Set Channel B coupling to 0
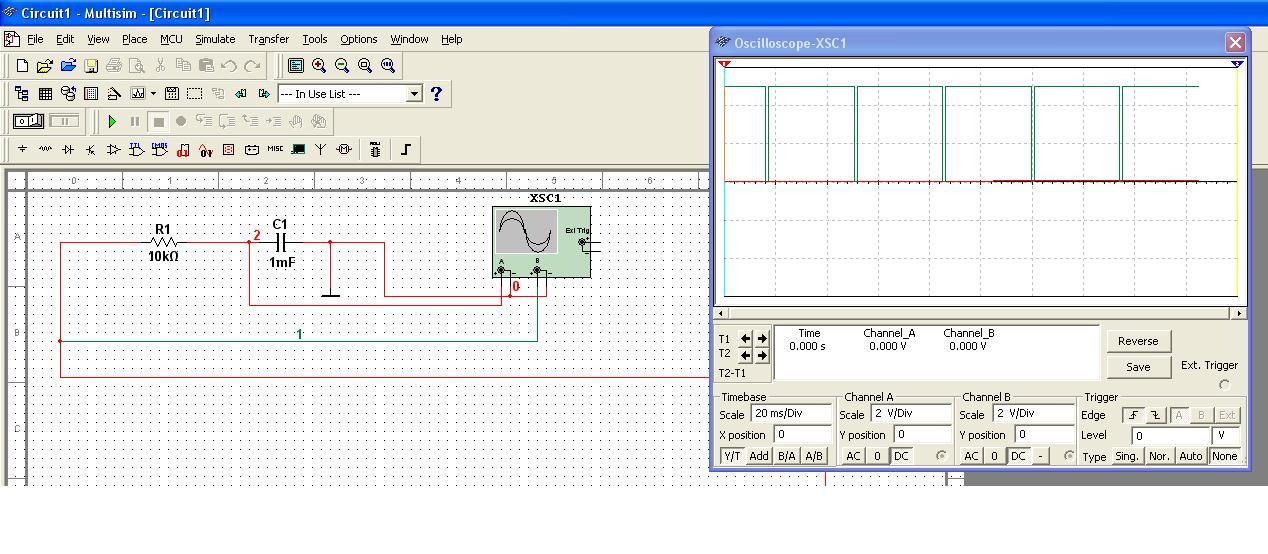1268x554 pixels. [x=994, y=456]
